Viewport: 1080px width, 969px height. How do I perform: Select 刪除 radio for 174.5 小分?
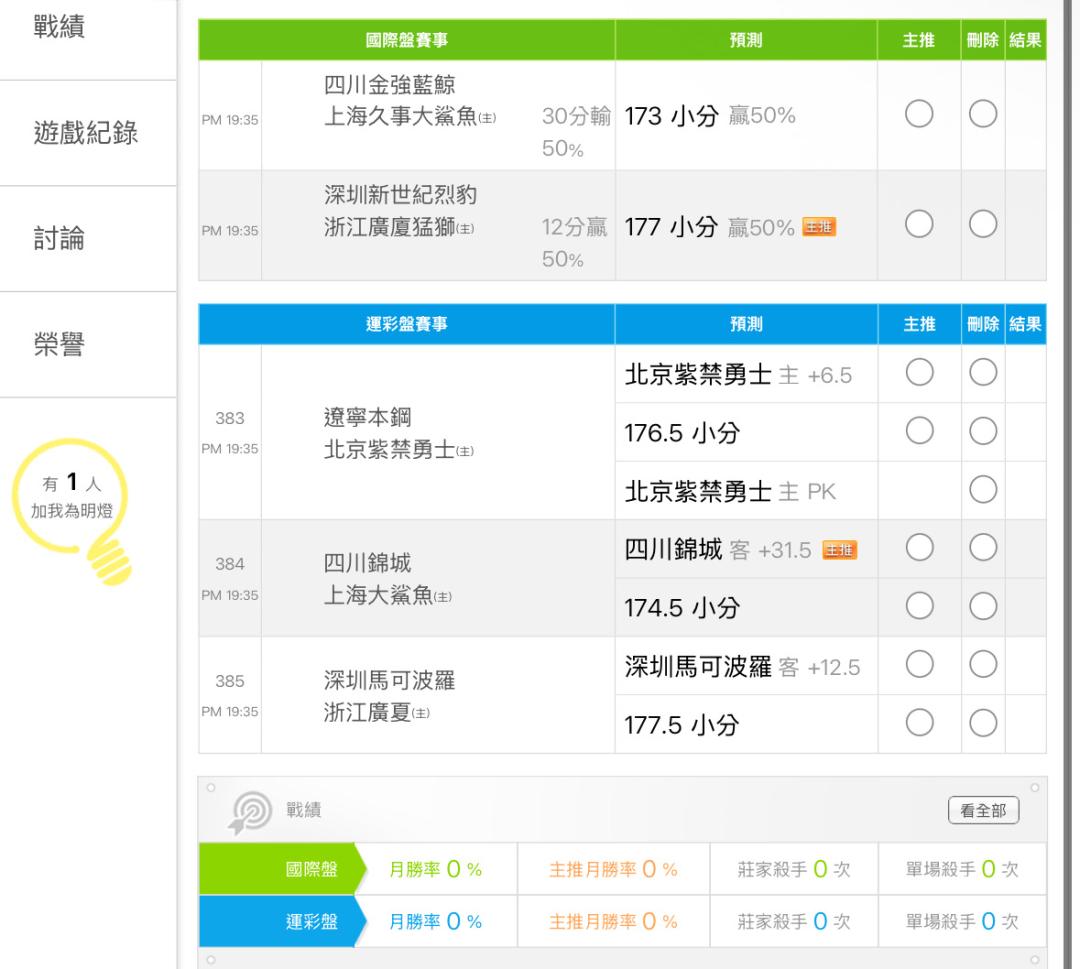coord(983,607)
